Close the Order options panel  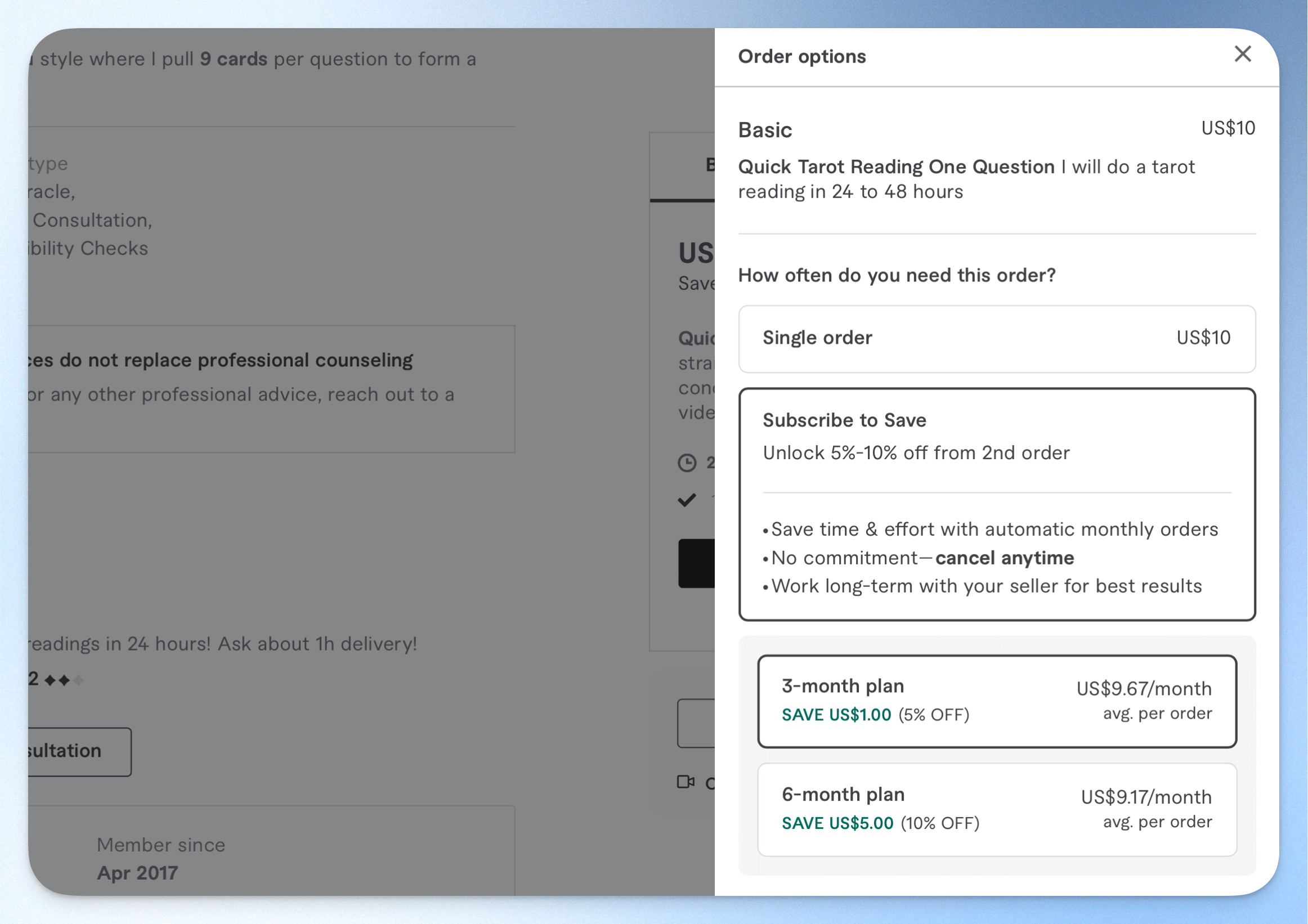pyautogui.click(x=1243, y=55)
